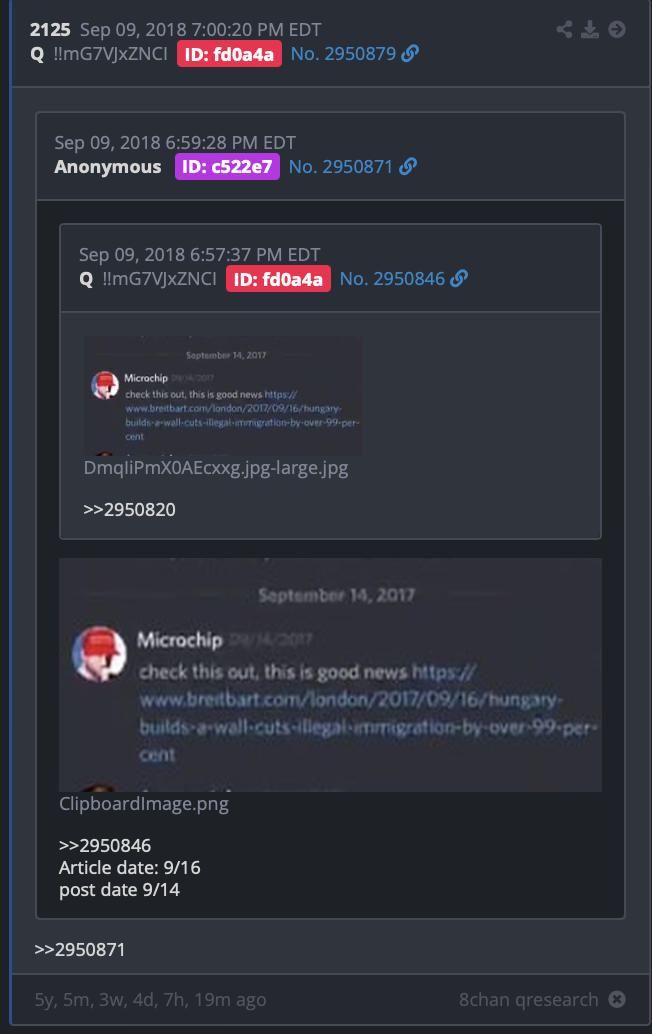This screenshot has height=1034, width=652.
Task: Open post link No. 2950846
Action: (392, 278)
